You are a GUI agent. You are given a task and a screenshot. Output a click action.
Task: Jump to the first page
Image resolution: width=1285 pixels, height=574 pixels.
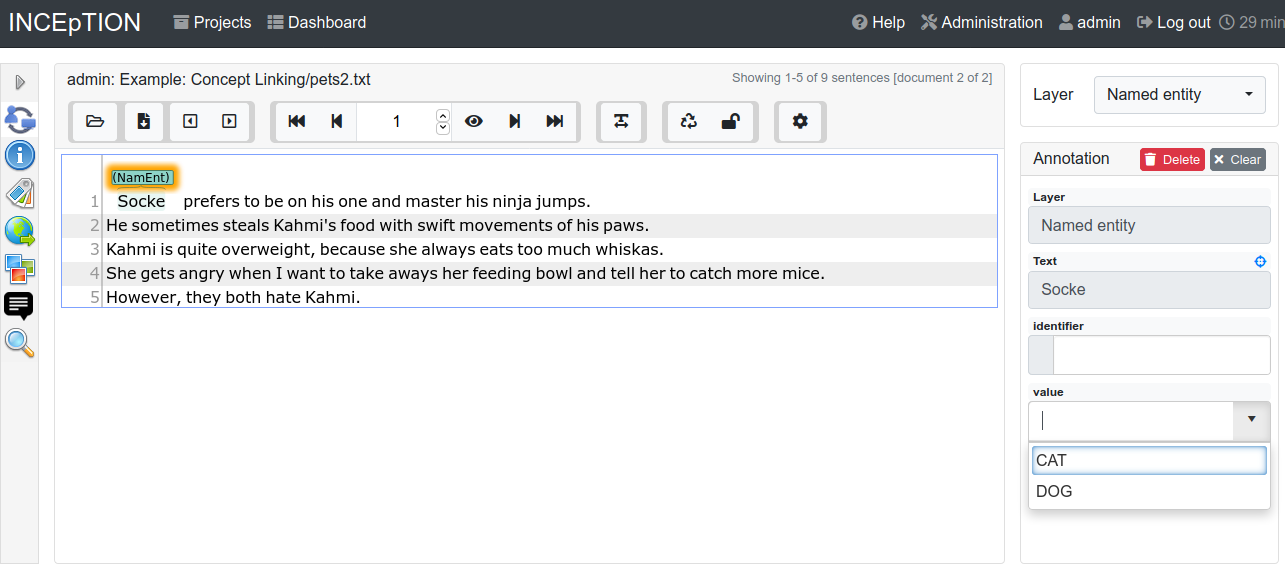coord(296,121)
